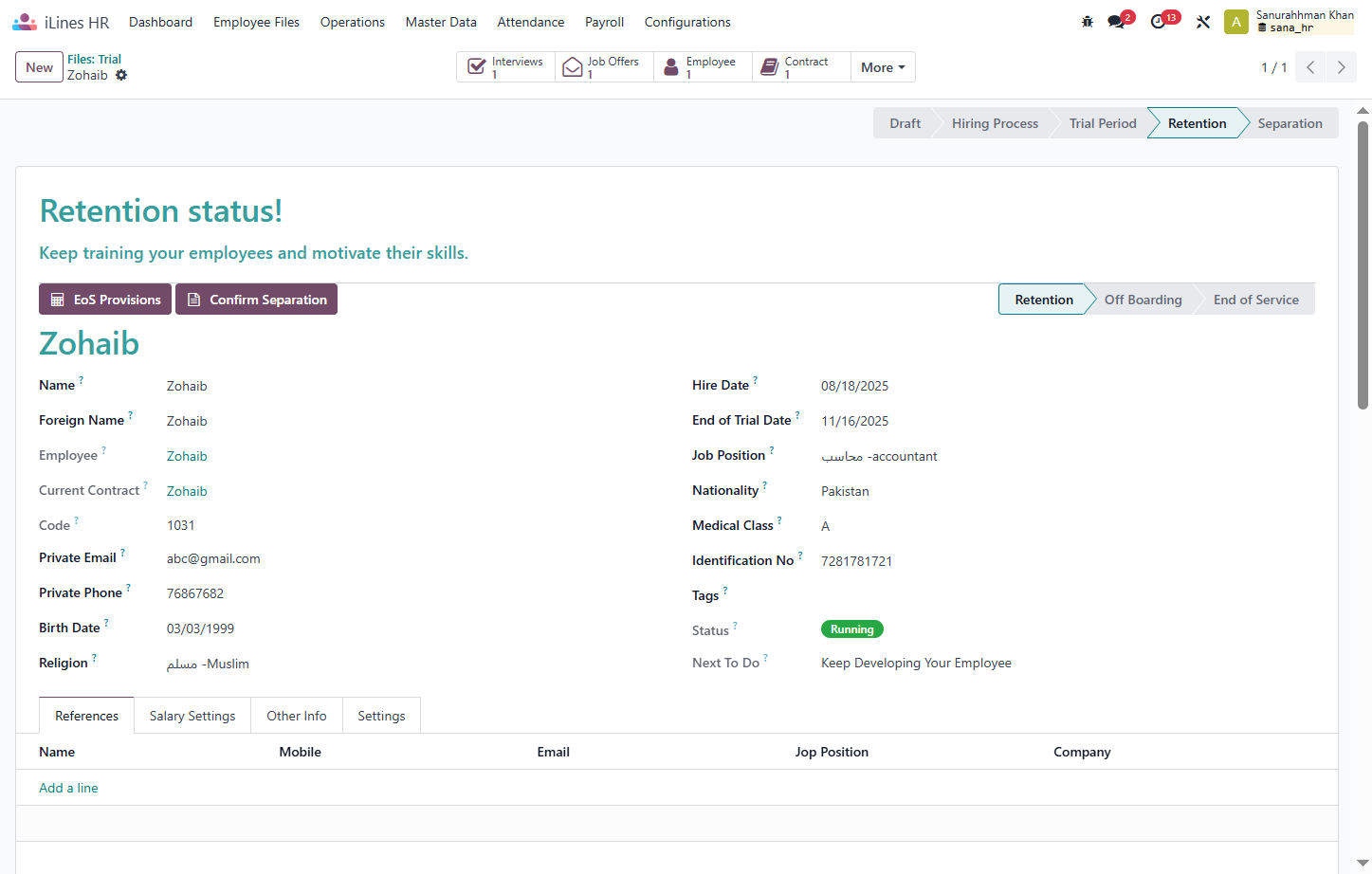Screen dimensions: 1372x874
Task: Switch to the Other Info tab
Action: [297, 716]
